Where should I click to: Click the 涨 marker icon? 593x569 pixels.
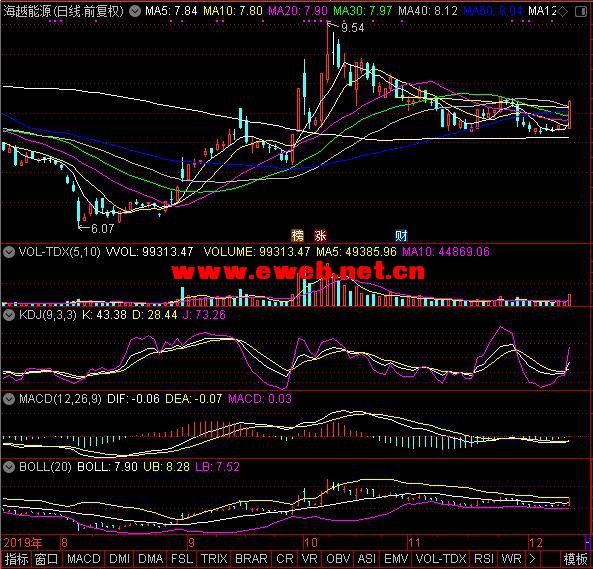coord(320,236)
